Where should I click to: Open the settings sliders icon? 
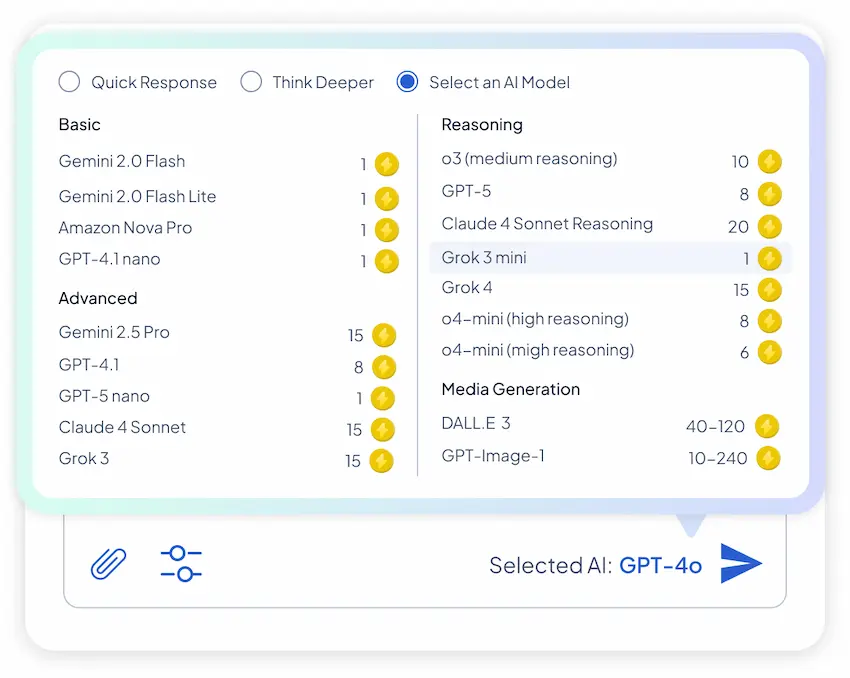point(181,564)
